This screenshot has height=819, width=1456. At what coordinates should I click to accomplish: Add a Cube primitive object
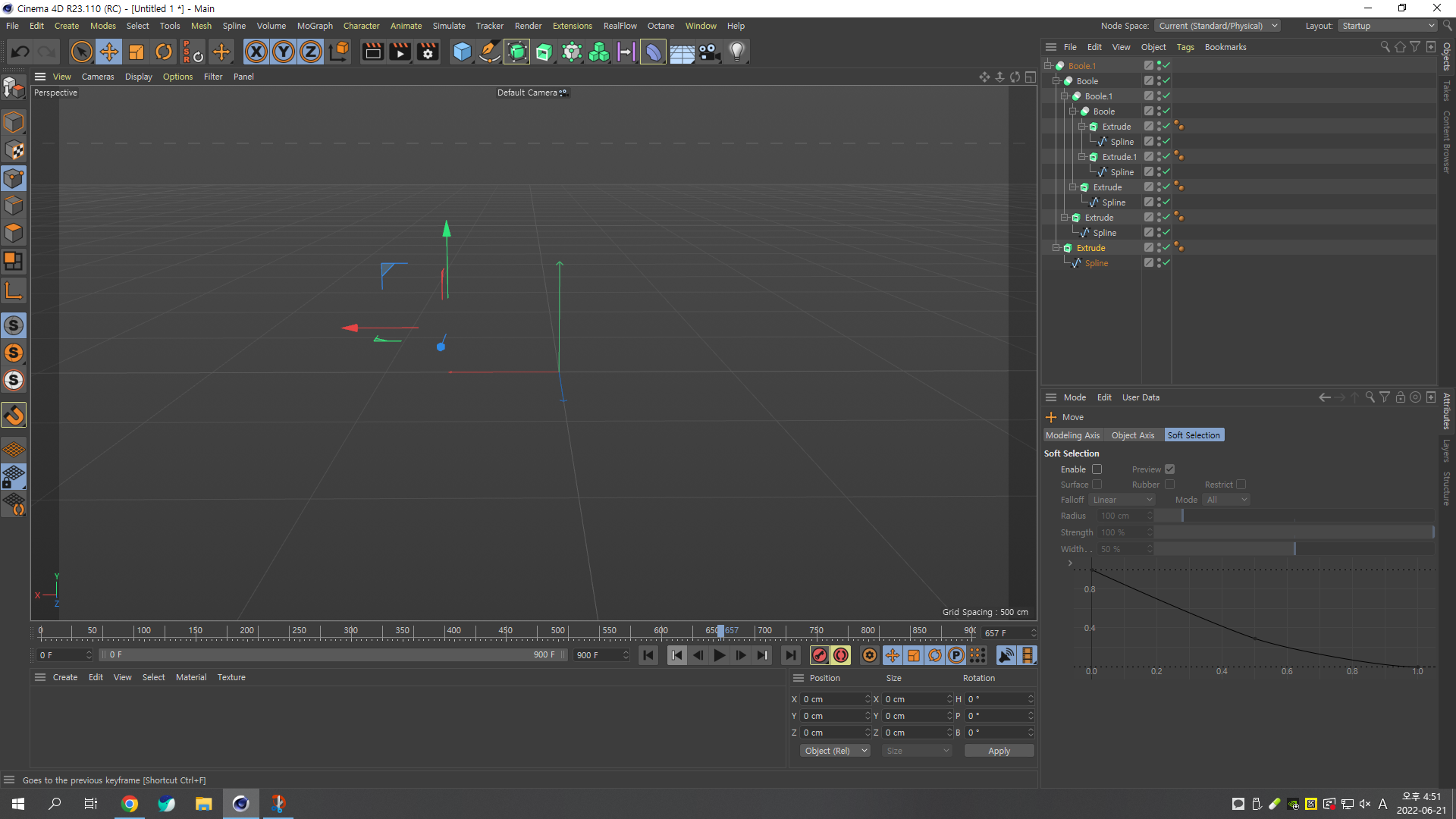[x=462, y=52]
